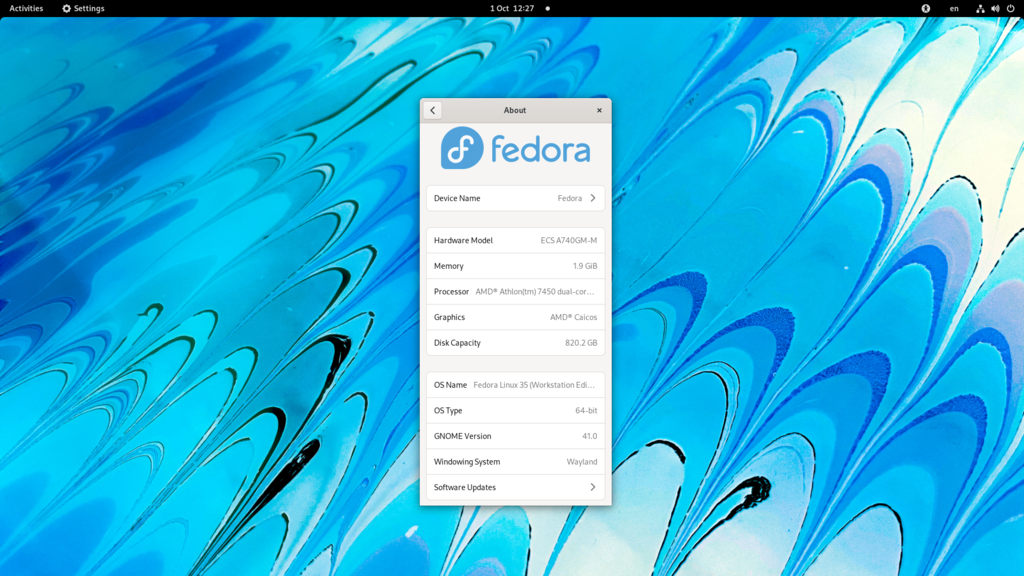Open the power icon system menu

(1010, 8)
